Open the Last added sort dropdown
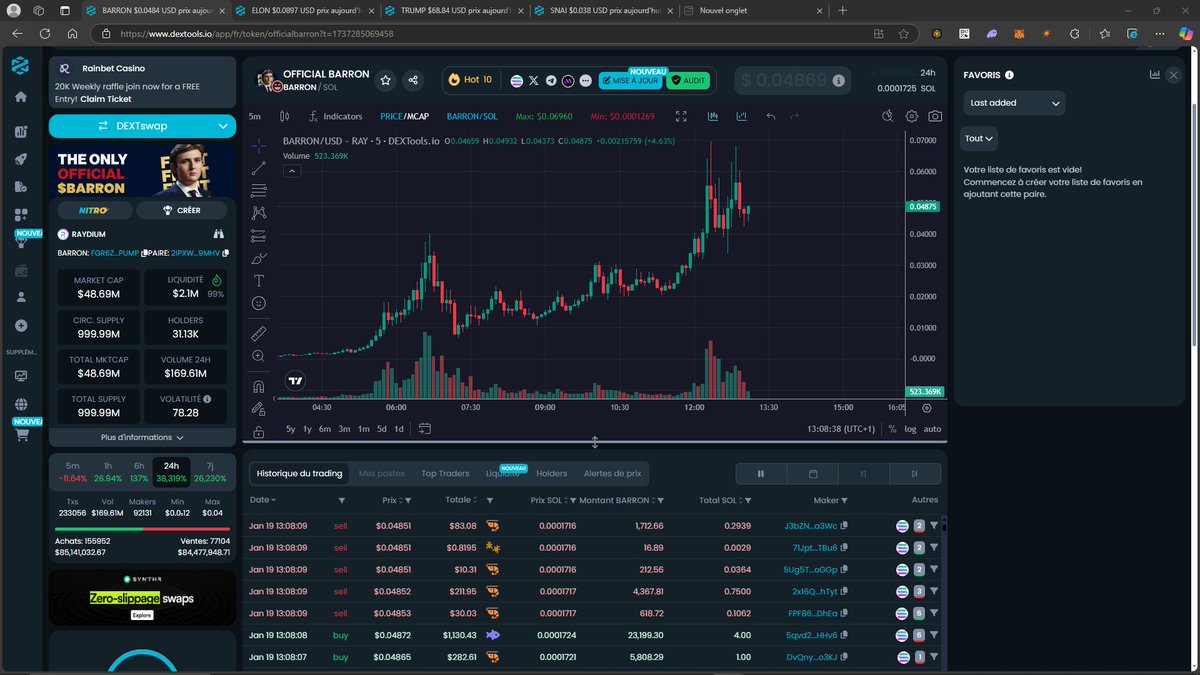Viewport: 1200px width, 675px height. [1014, 103]
